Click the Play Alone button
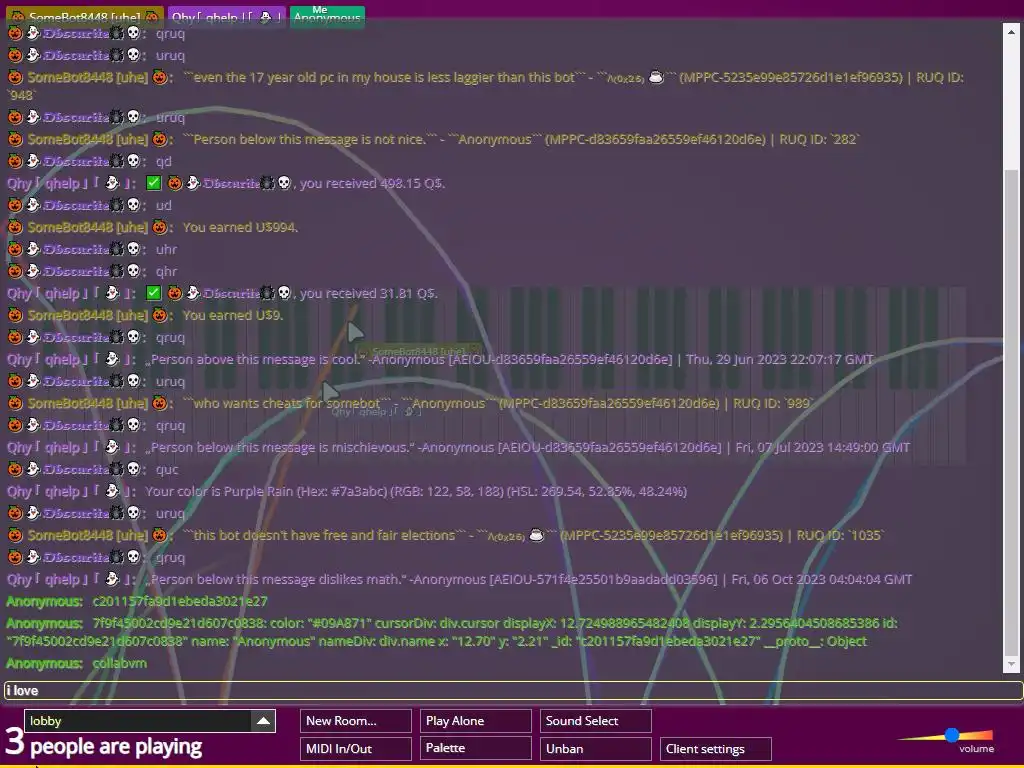Screen dimensions: 1024x768 (475, 721)
